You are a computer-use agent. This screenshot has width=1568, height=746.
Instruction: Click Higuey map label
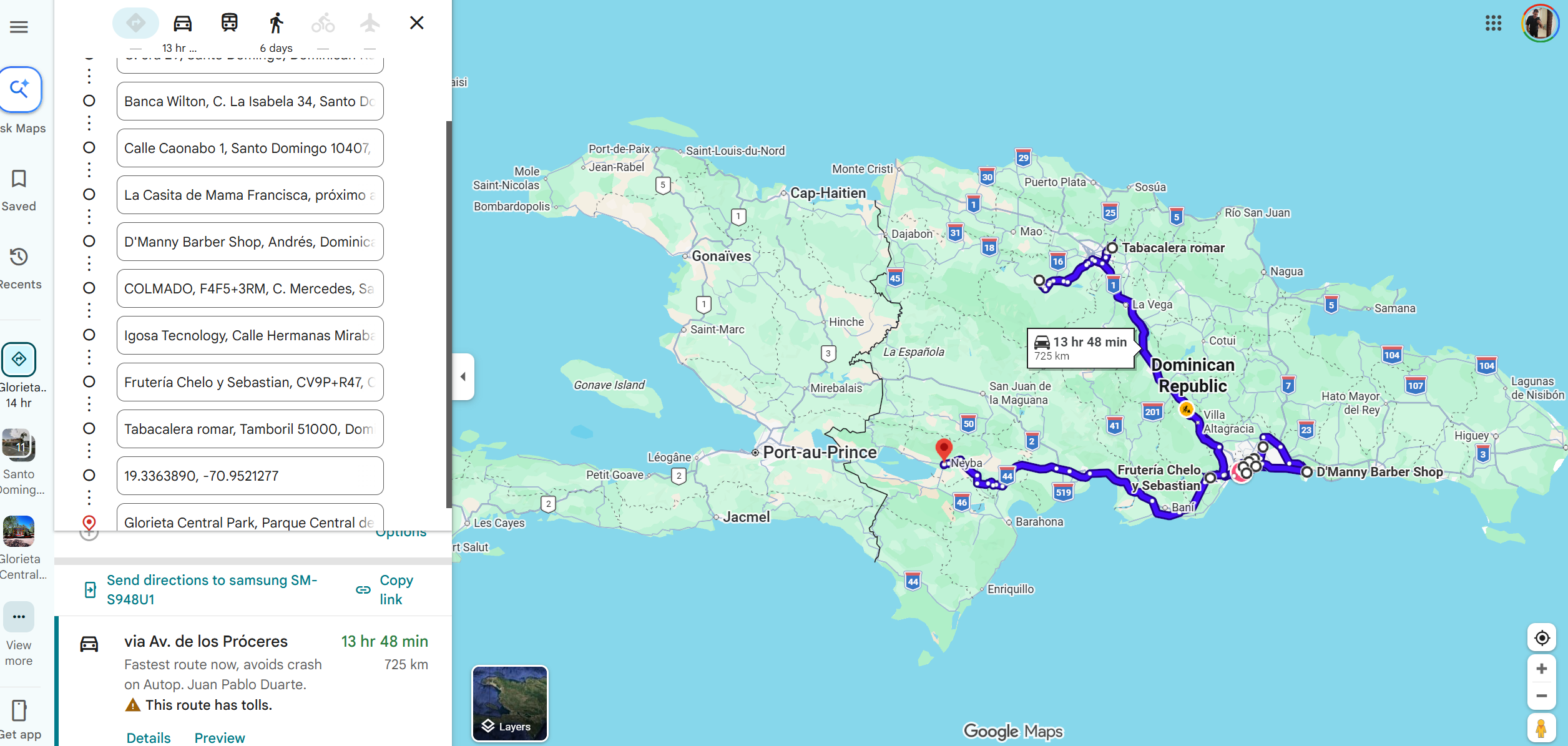(x=1472, y=435)
